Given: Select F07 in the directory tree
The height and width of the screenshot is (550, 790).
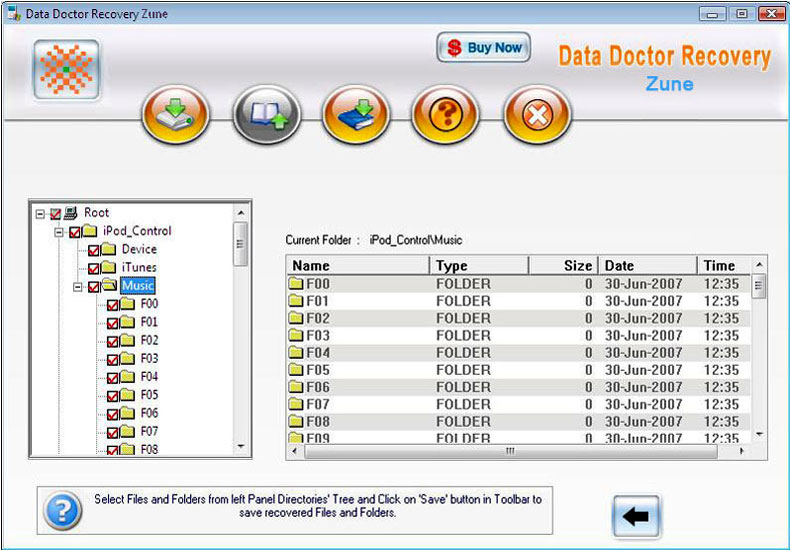Looking at the screenshot, I should [149, 432].
